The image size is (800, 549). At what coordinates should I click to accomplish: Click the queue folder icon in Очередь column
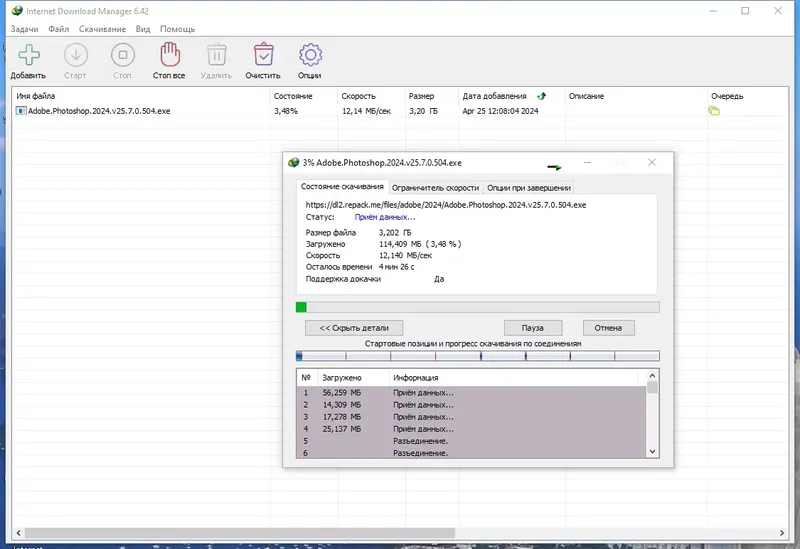click(714, 111)
